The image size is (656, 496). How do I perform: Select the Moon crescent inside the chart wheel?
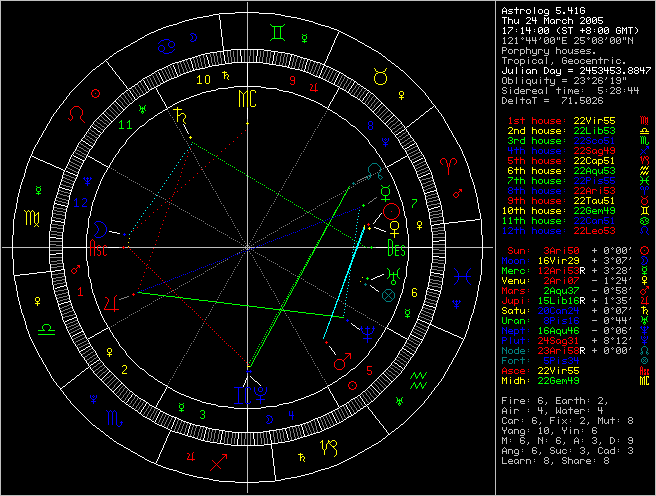(102, 227)
